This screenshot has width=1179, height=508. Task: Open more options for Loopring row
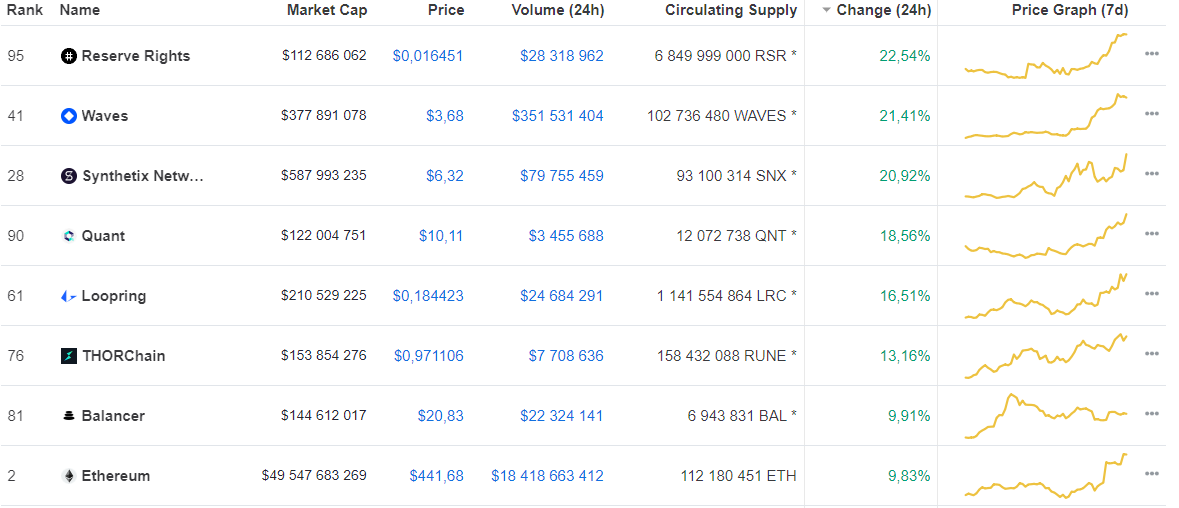point(1151,294)
